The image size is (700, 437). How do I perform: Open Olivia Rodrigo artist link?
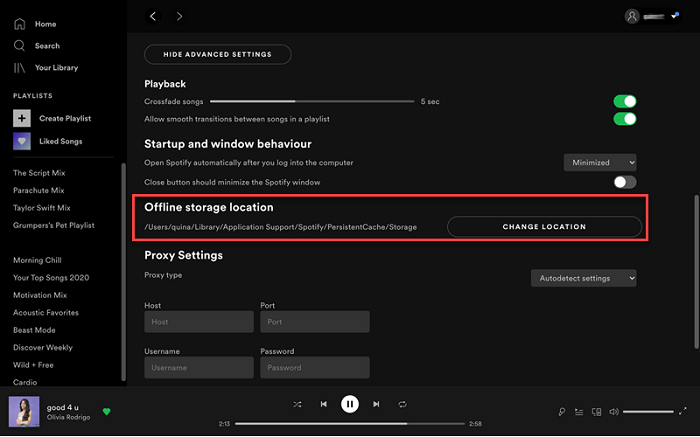click(x=68, y=417)
